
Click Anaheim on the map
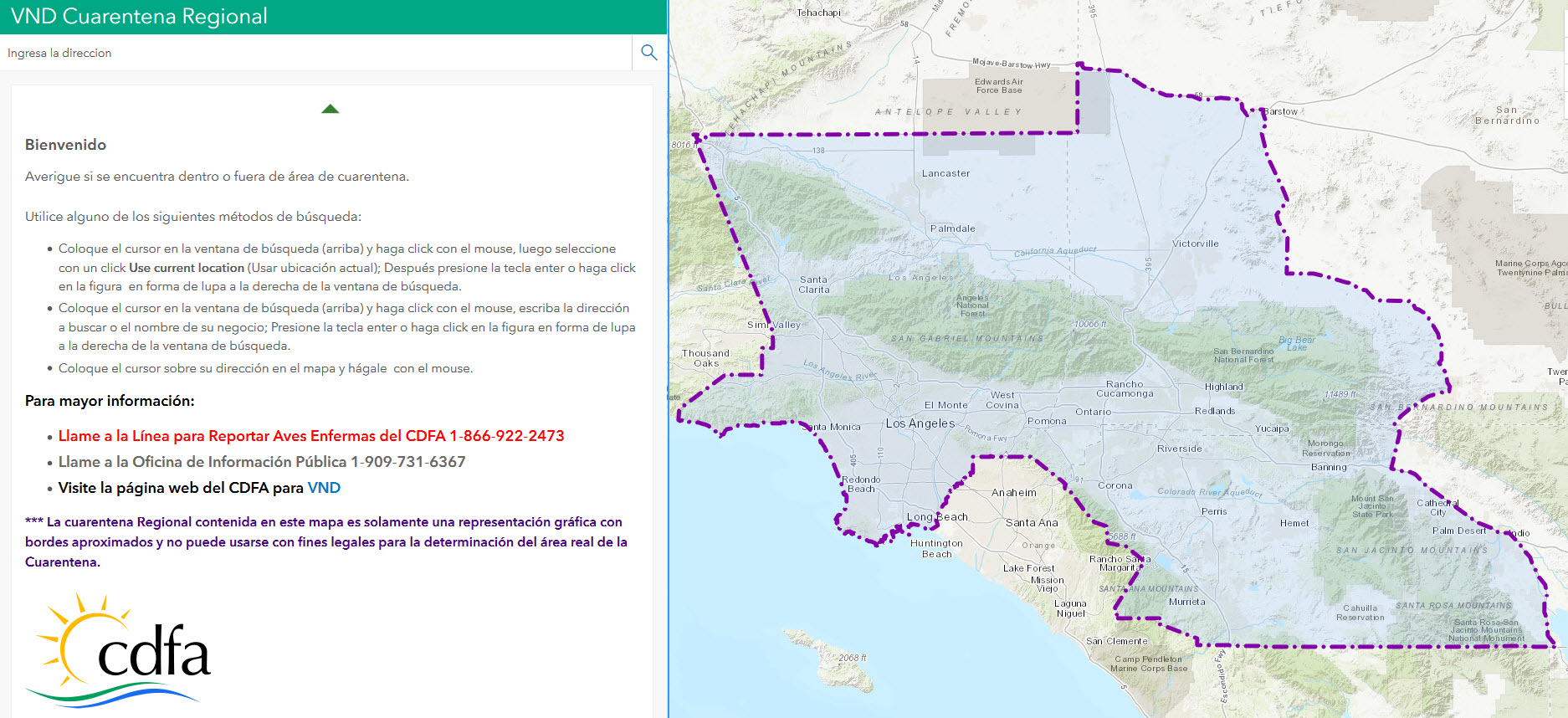[x=1013, y=493]
